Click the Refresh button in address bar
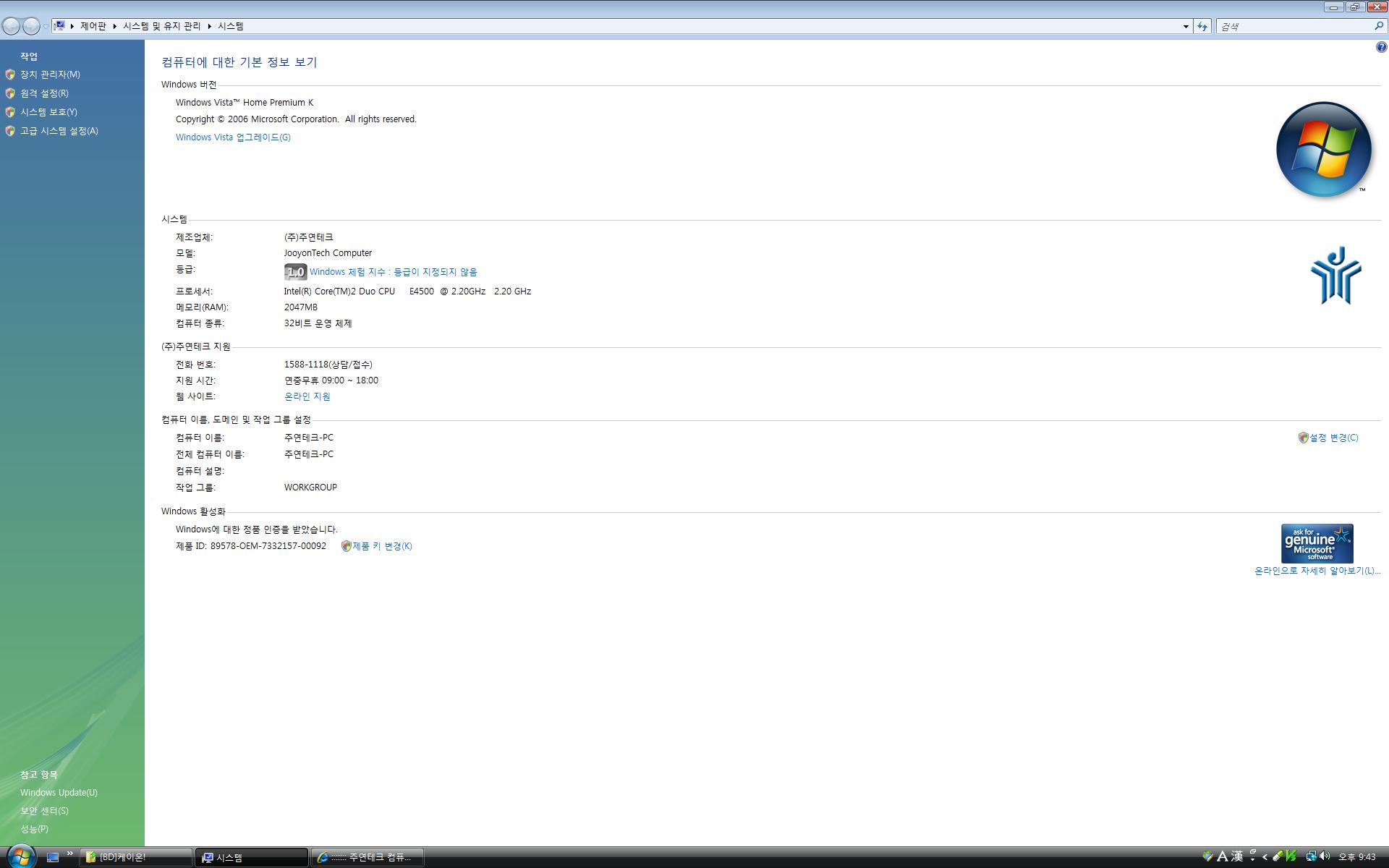Image resolution: width=1389 pixels, height=868 pixels. click(1202, 27)
